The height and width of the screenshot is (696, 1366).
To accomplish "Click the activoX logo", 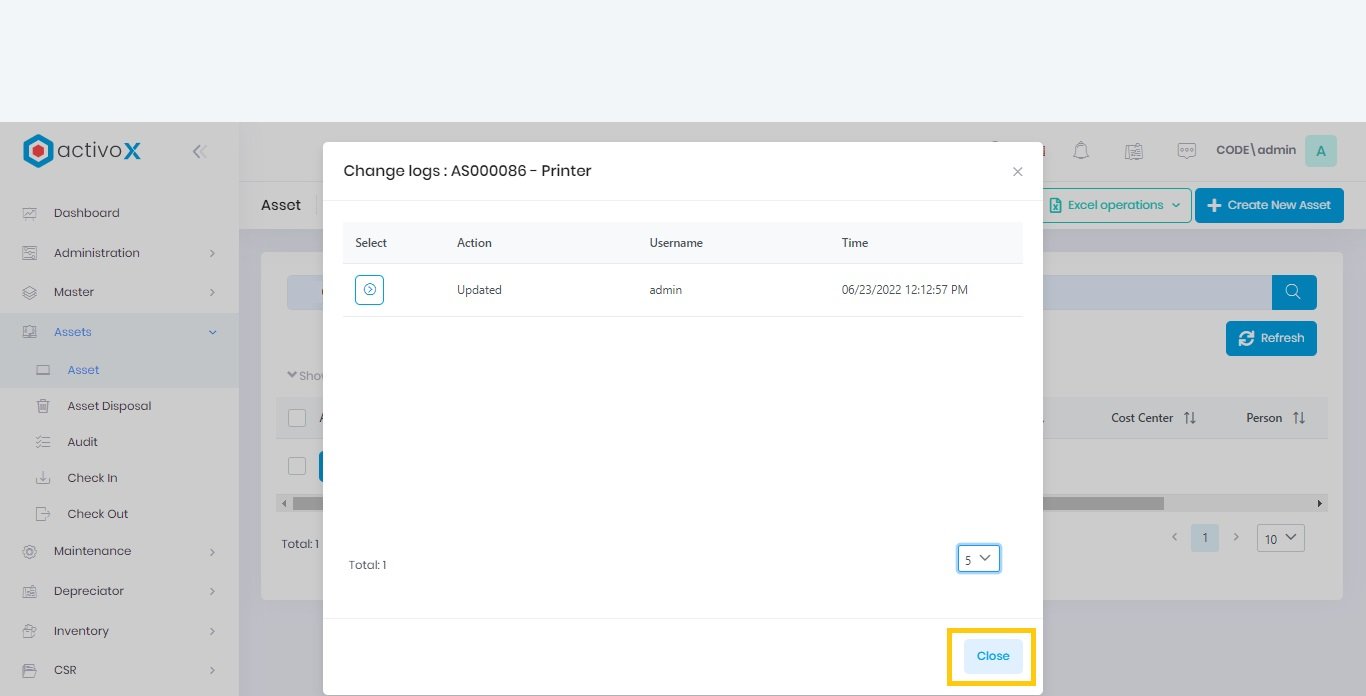I will 83,151.
